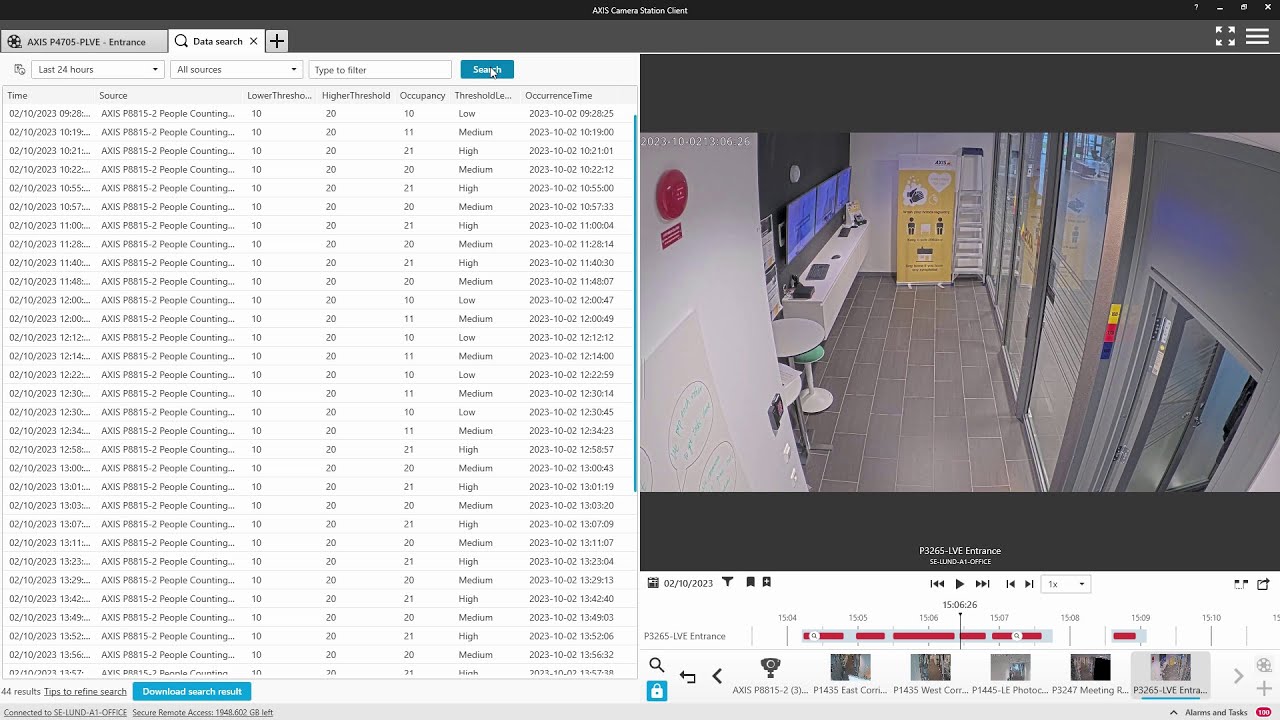Screen dimensions: 1280x720
Task: Open the 1x playback speed dropdown
Action: pyautogui.click(x=1066, y=584)
